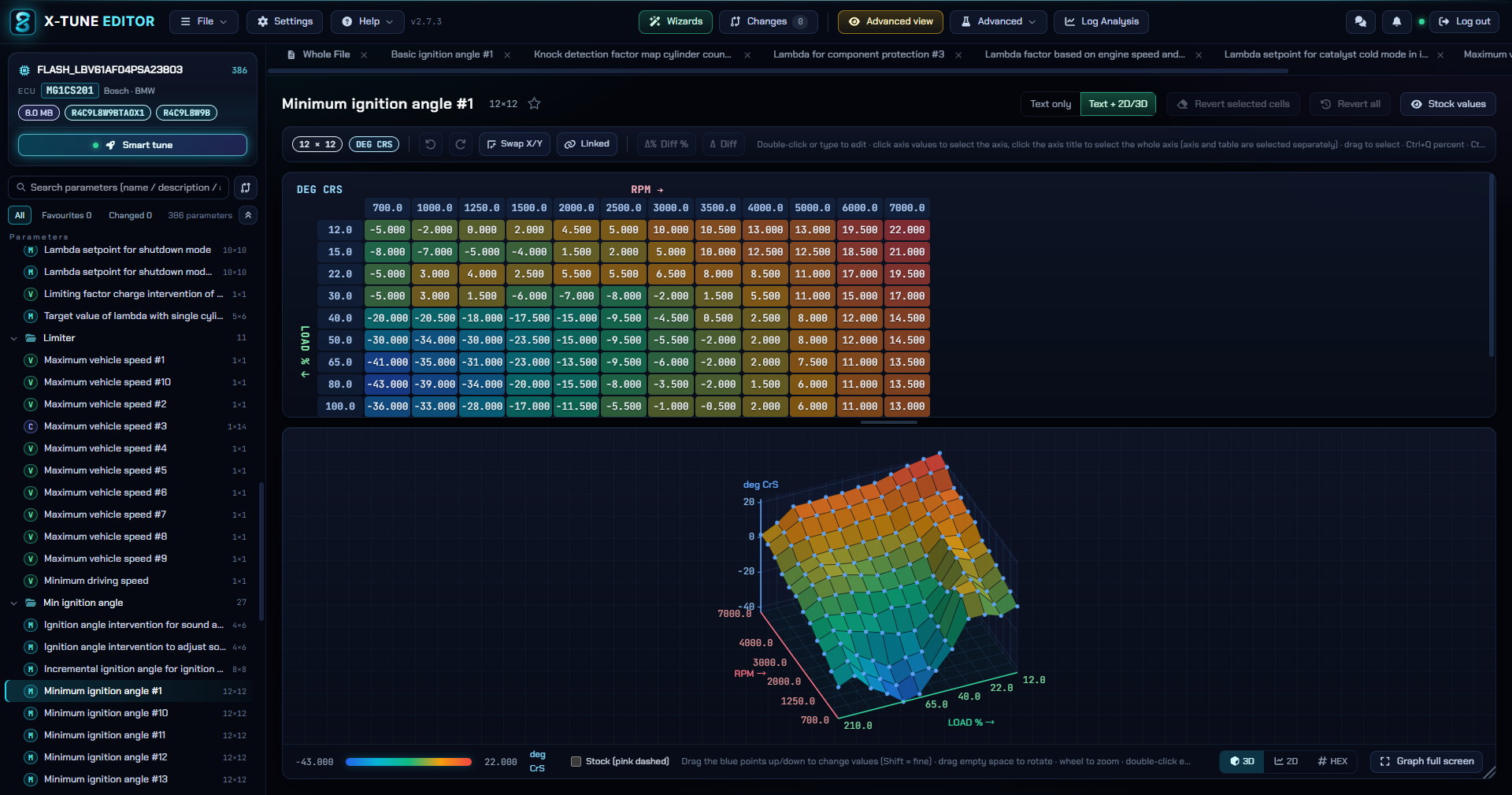Click the ECU chip icon beside flash name
Image resolution: width=1512 pixels, height=795 pixels.
pos(24,70)
